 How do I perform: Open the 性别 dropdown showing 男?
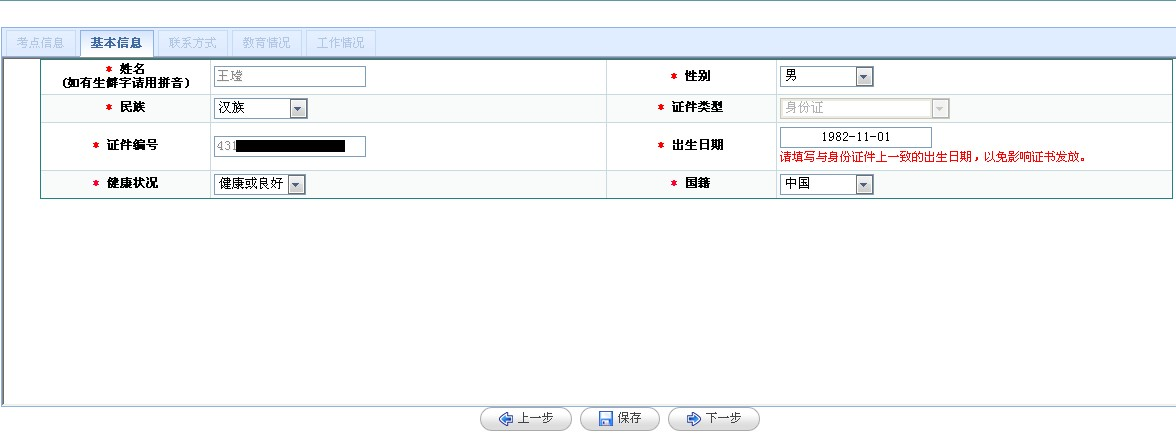[x=864, y=77]
